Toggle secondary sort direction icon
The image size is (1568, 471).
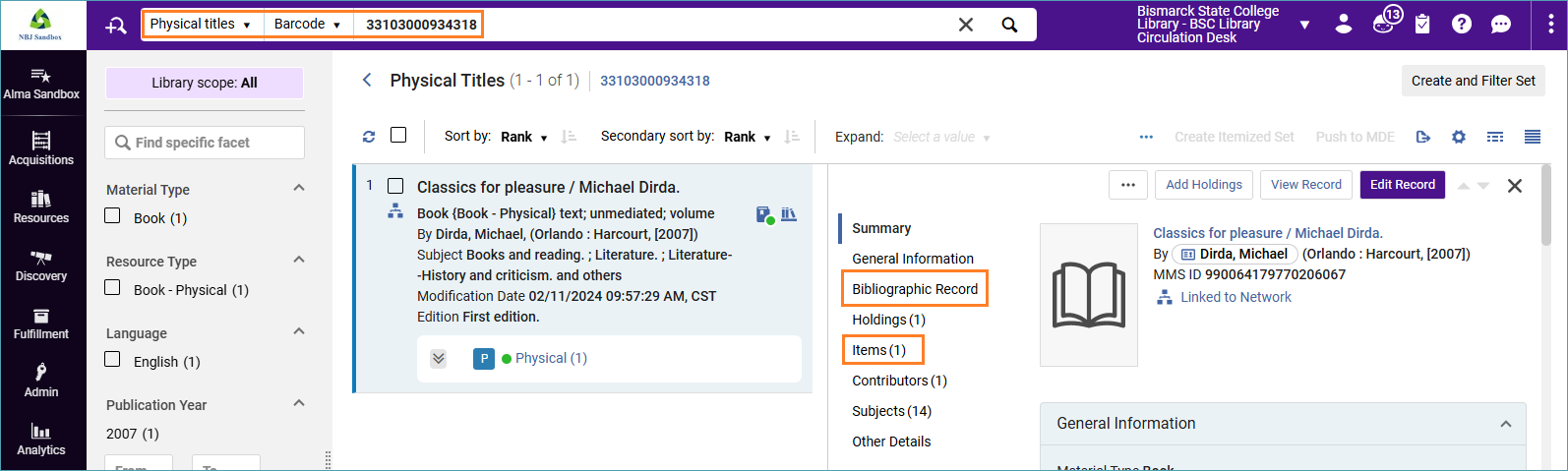pyautogui.click(x=792, y=137)
